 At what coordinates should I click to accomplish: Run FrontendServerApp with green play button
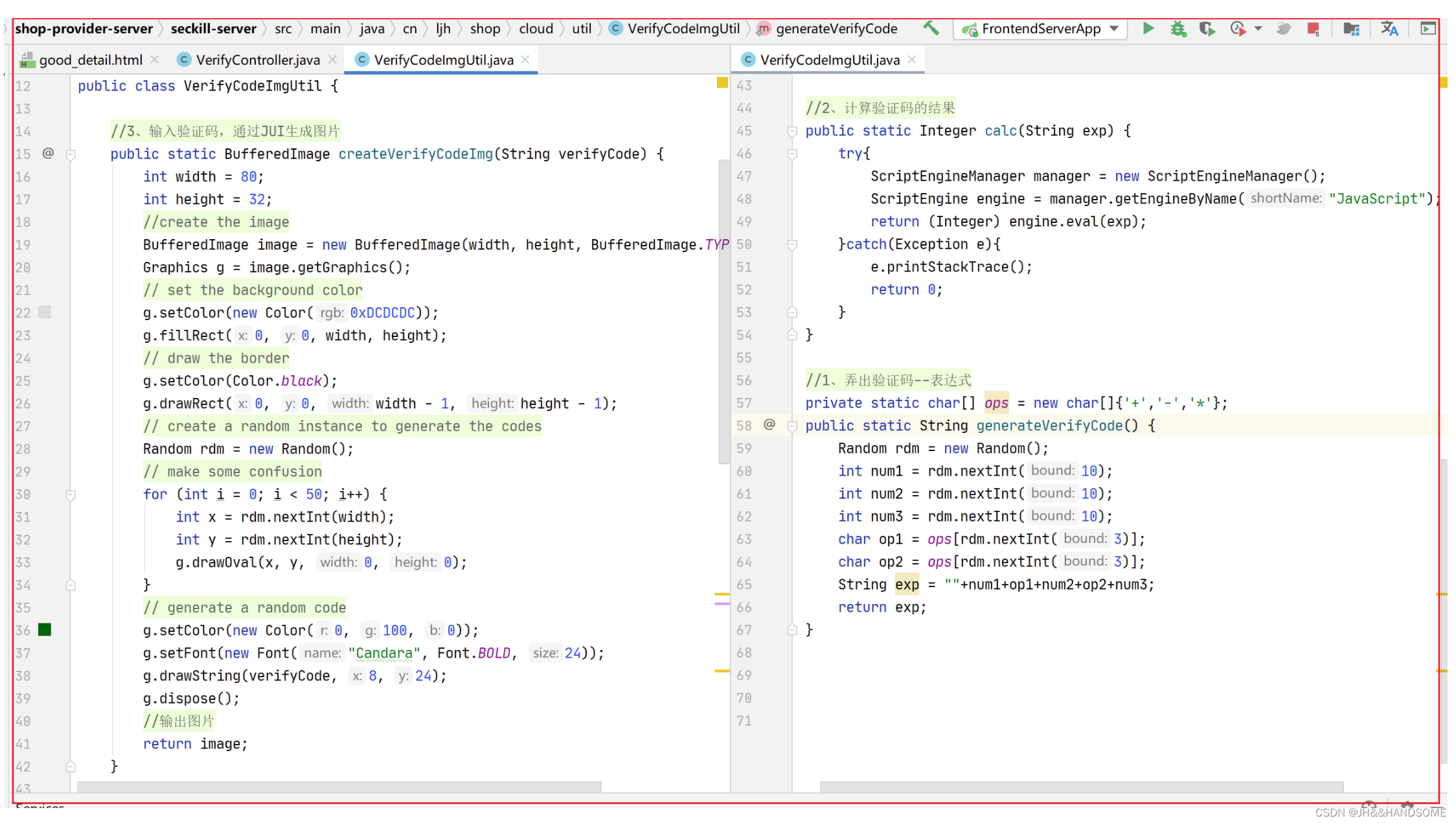point(1148,28)
